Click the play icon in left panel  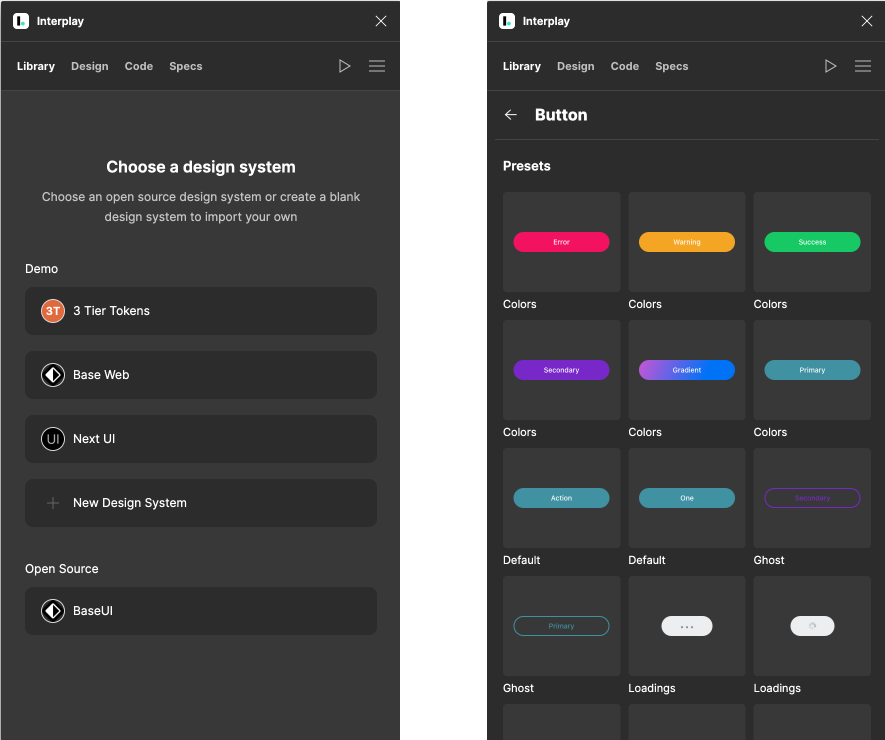pyautogui.click(x=344, y=66)
